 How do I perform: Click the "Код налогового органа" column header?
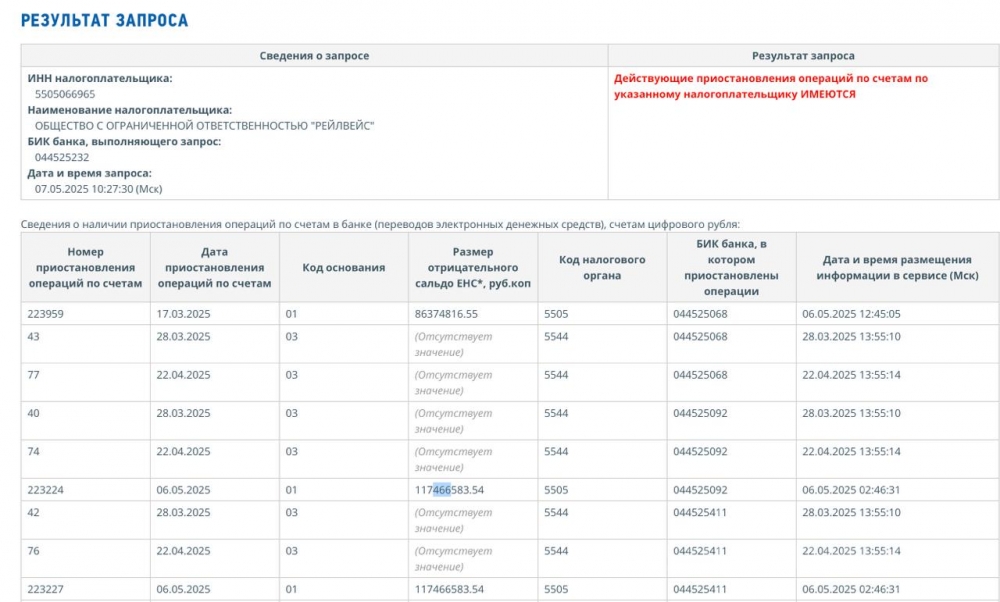602,267
